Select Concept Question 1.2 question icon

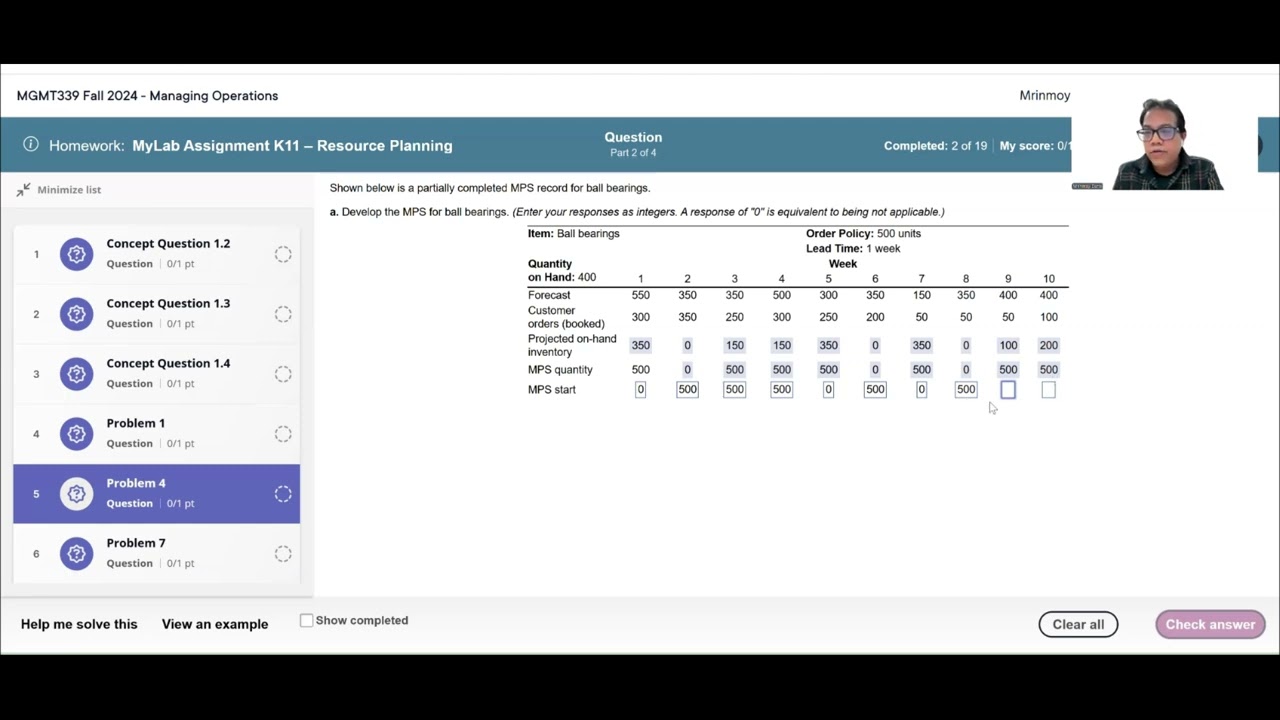click(76, 254)
